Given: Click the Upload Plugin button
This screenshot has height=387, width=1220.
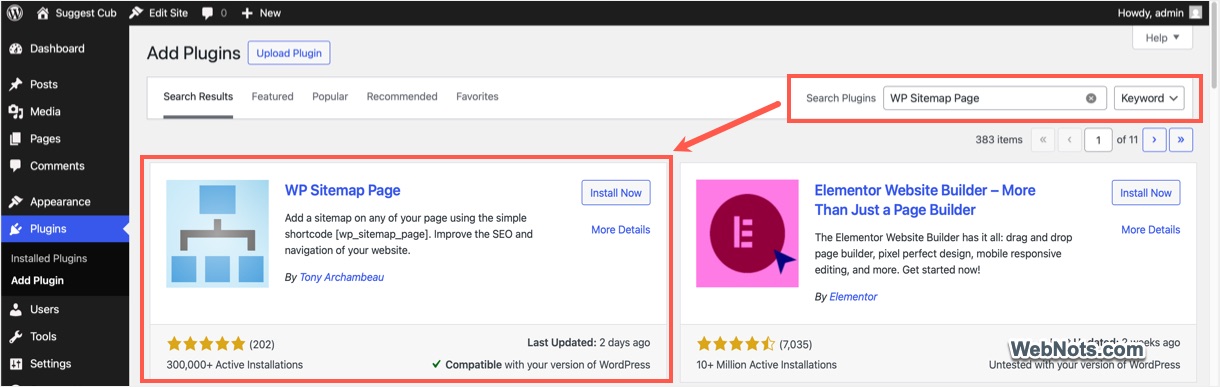Looking at the screenshot, I should coord(289,53).
